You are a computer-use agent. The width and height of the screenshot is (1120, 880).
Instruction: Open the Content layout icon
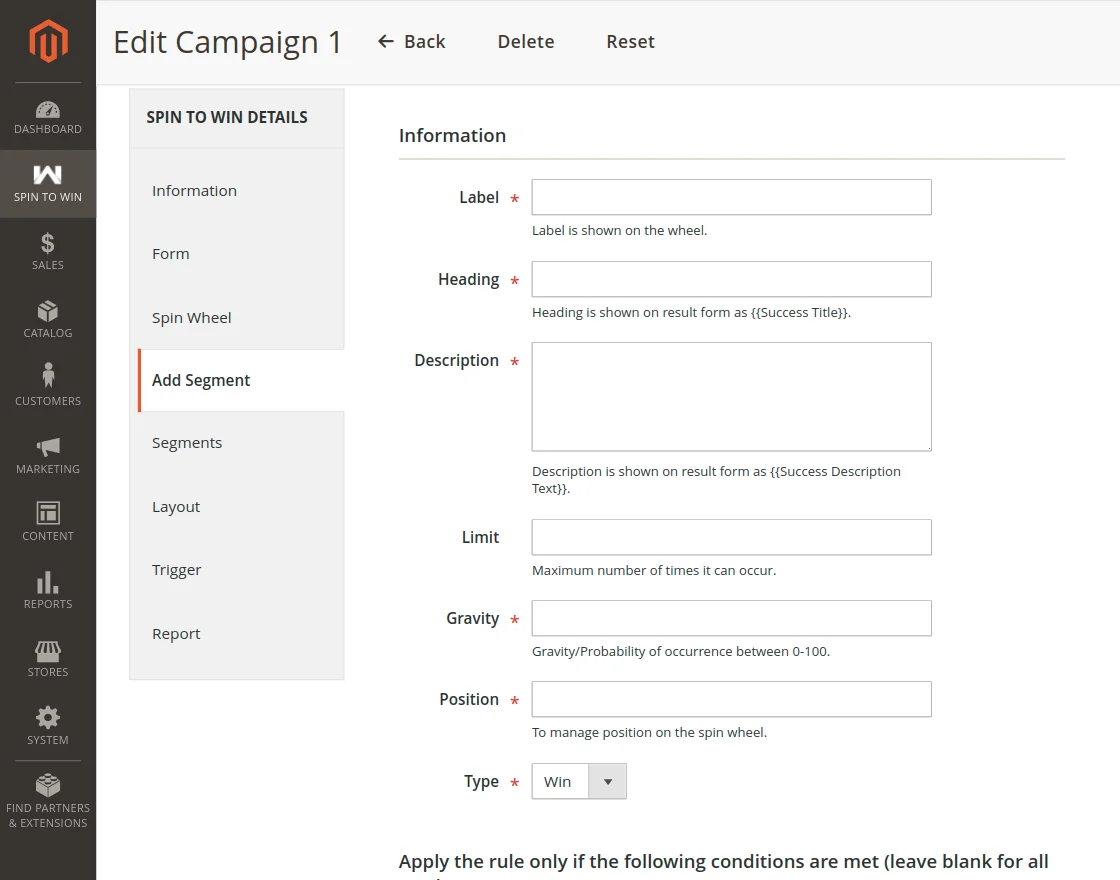(x=48, y=513)
